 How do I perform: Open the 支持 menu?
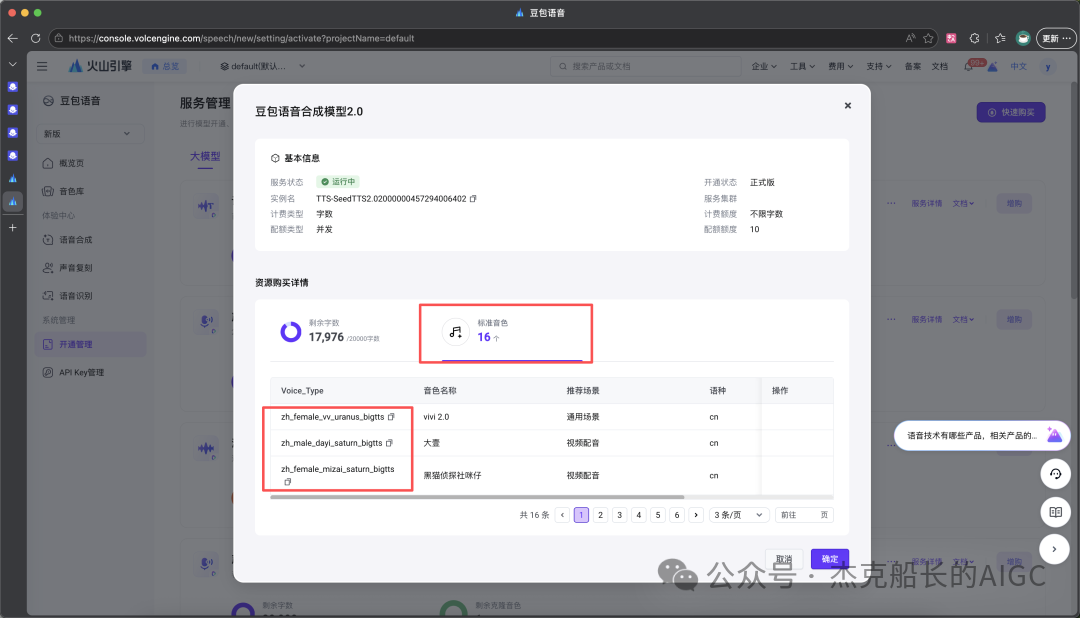879,66
